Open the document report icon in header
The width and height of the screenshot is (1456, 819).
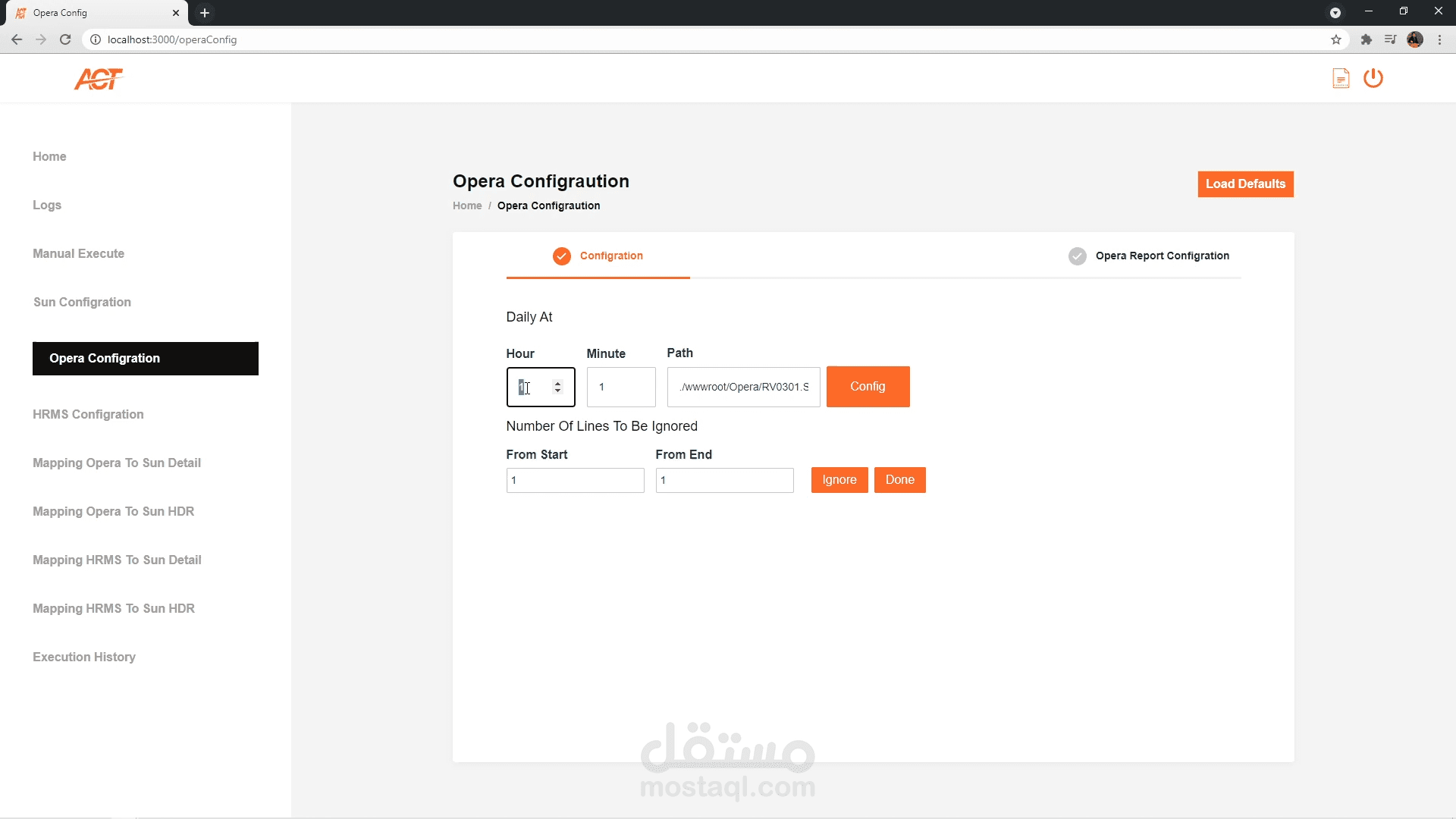tap(1340, 78)
